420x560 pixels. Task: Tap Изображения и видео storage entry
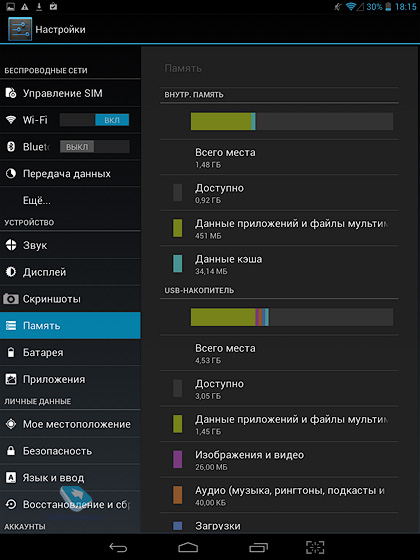coord(279,459)
